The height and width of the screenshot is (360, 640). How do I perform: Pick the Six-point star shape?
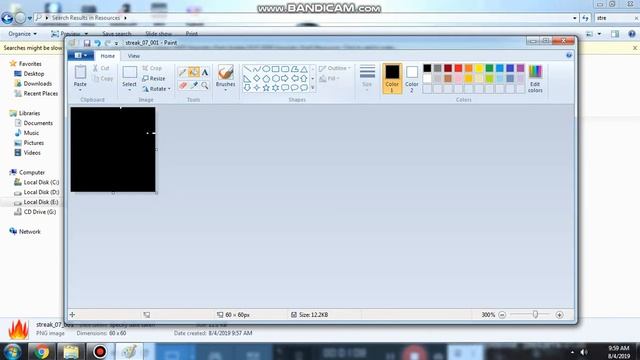coord(276,88)
